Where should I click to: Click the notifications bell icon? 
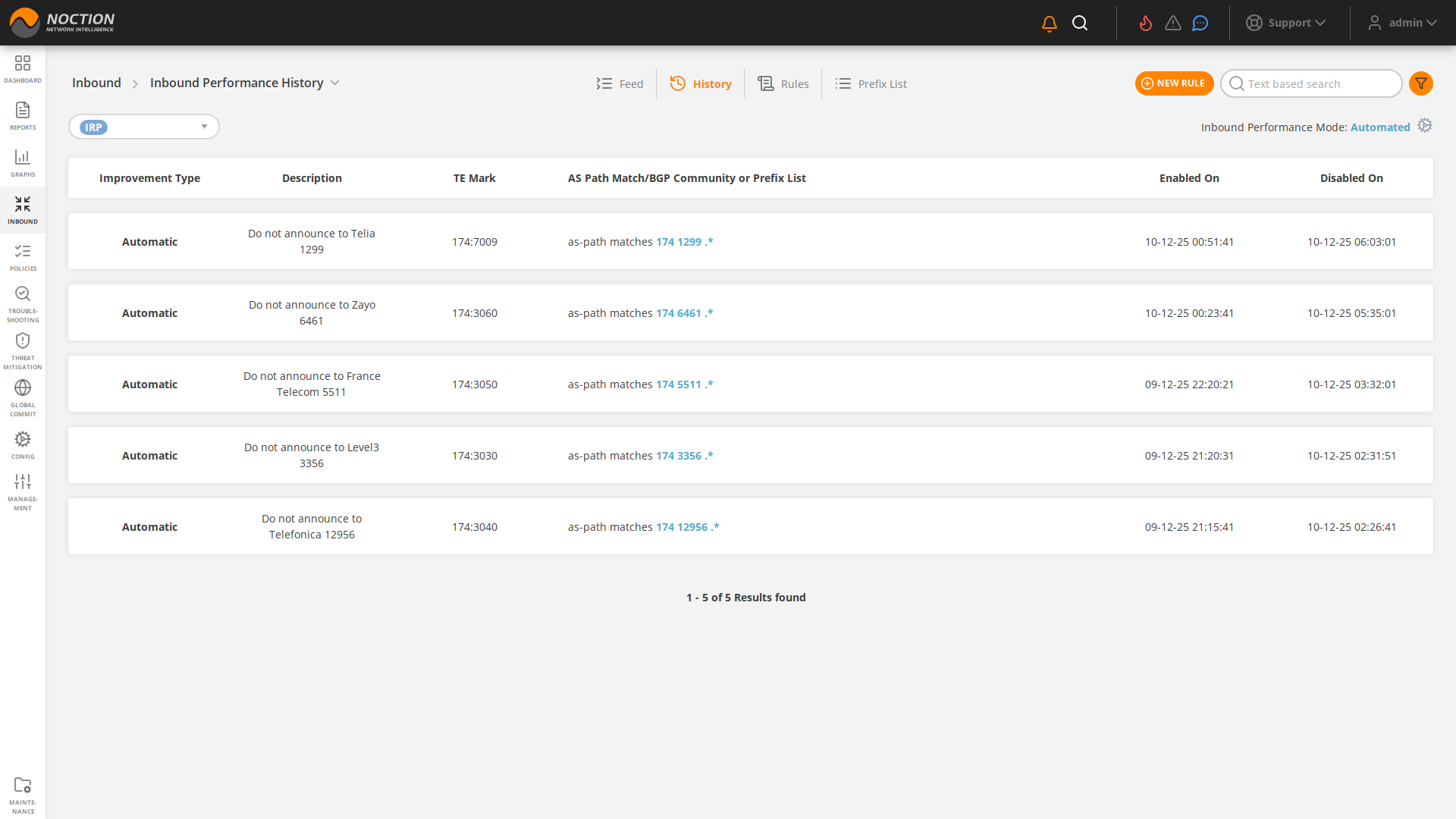point(1049,23)
